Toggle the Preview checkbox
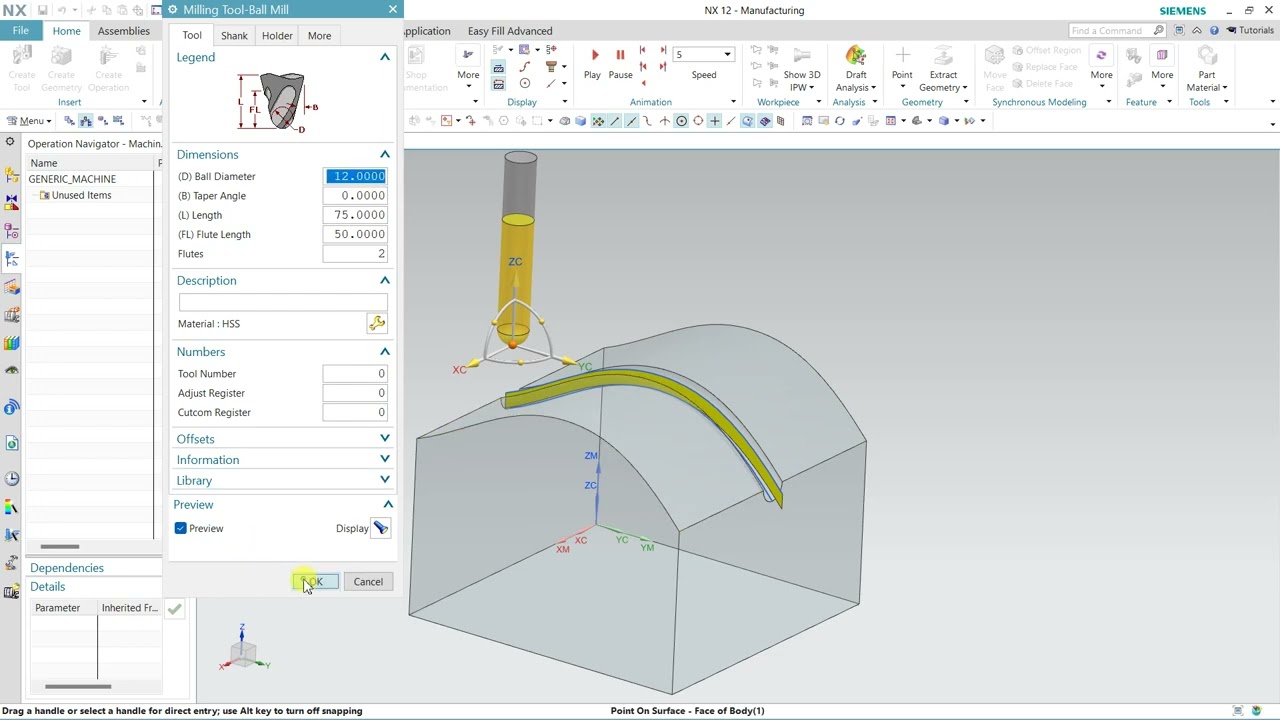This screenshot has width=1280, height=720. point(181,528)
